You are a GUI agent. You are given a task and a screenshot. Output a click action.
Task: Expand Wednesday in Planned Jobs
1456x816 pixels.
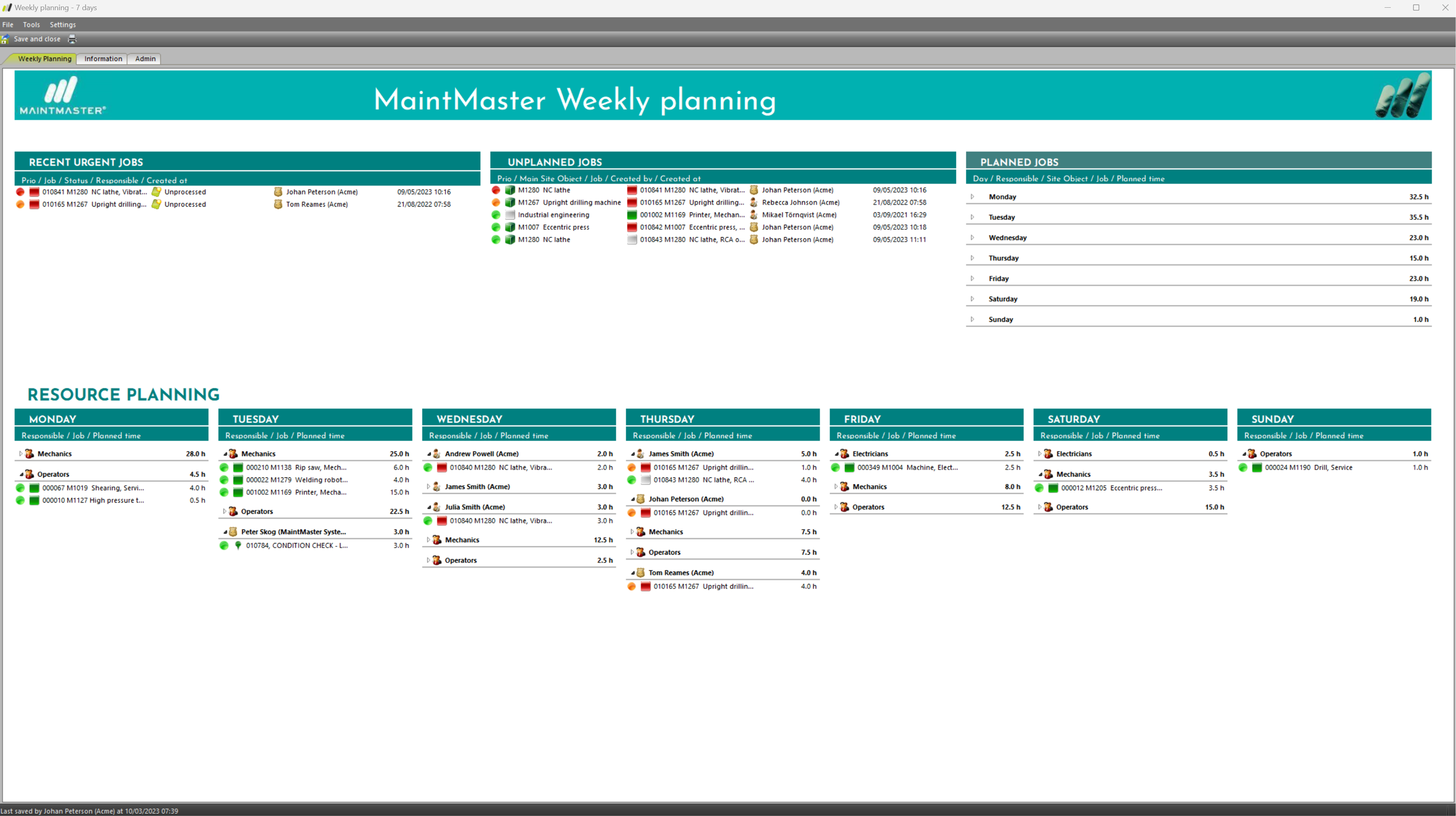click(972, 237)
